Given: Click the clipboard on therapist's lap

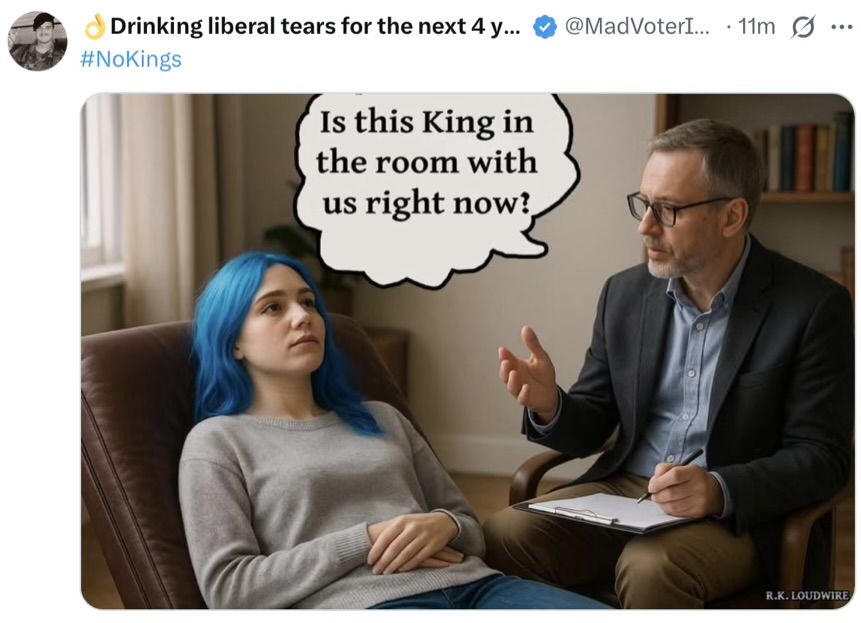Looking at the screenshot, I should point(600,512).
